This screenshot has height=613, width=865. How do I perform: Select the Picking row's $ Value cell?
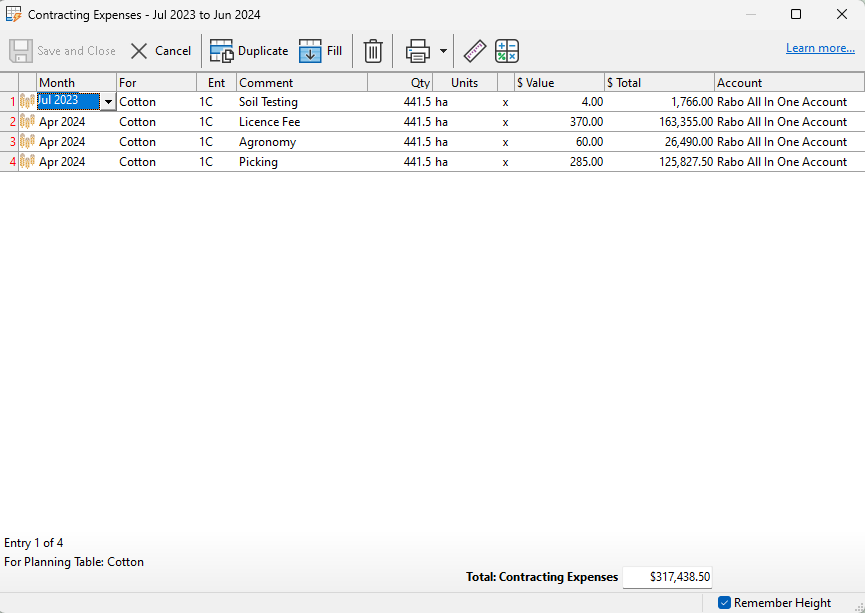(x=560, y=161)
